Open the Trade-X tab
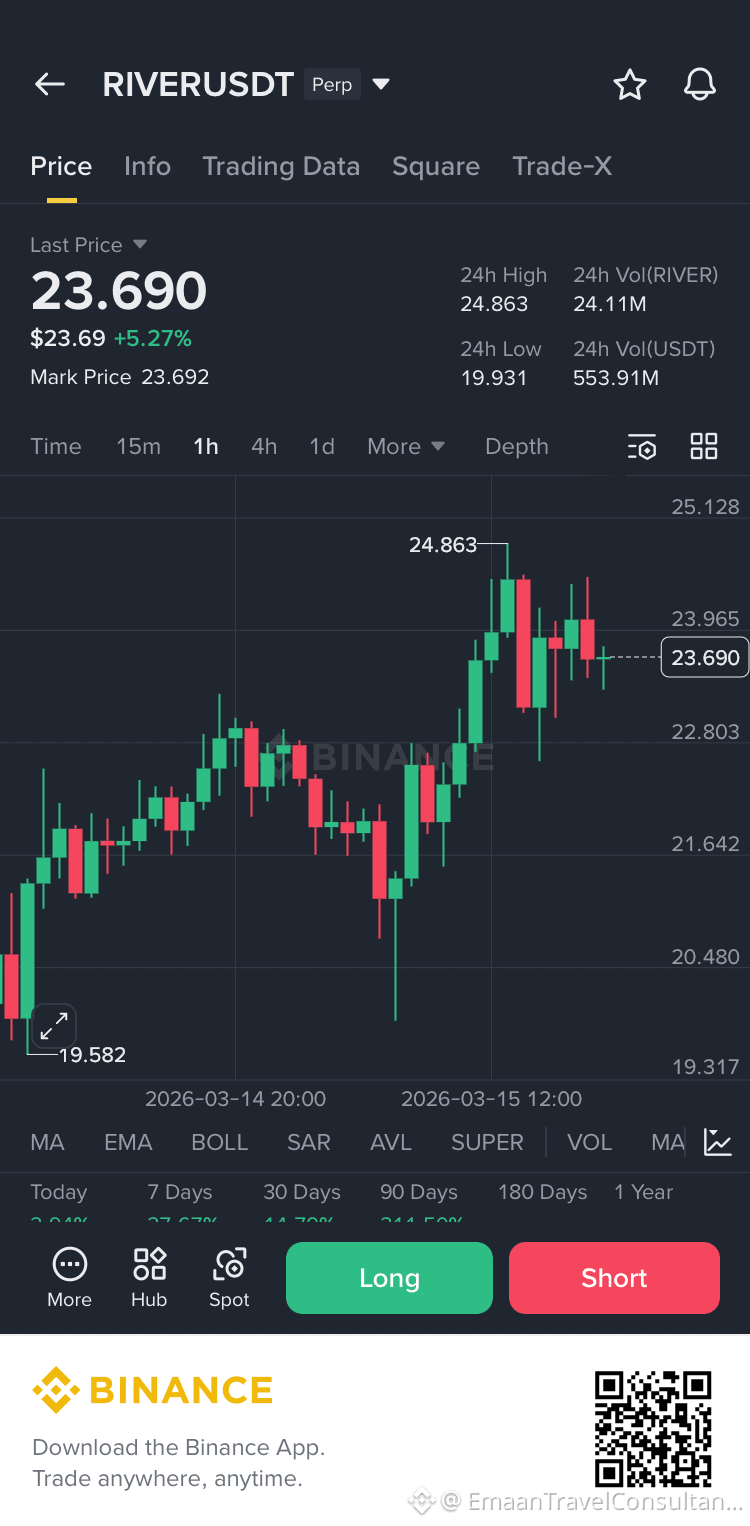 coord(562,166)
